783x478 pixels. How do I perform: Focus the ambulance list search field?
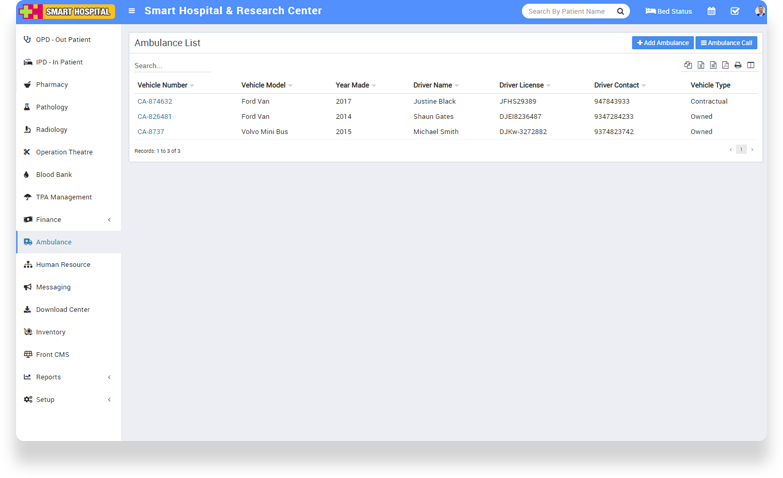172,66
